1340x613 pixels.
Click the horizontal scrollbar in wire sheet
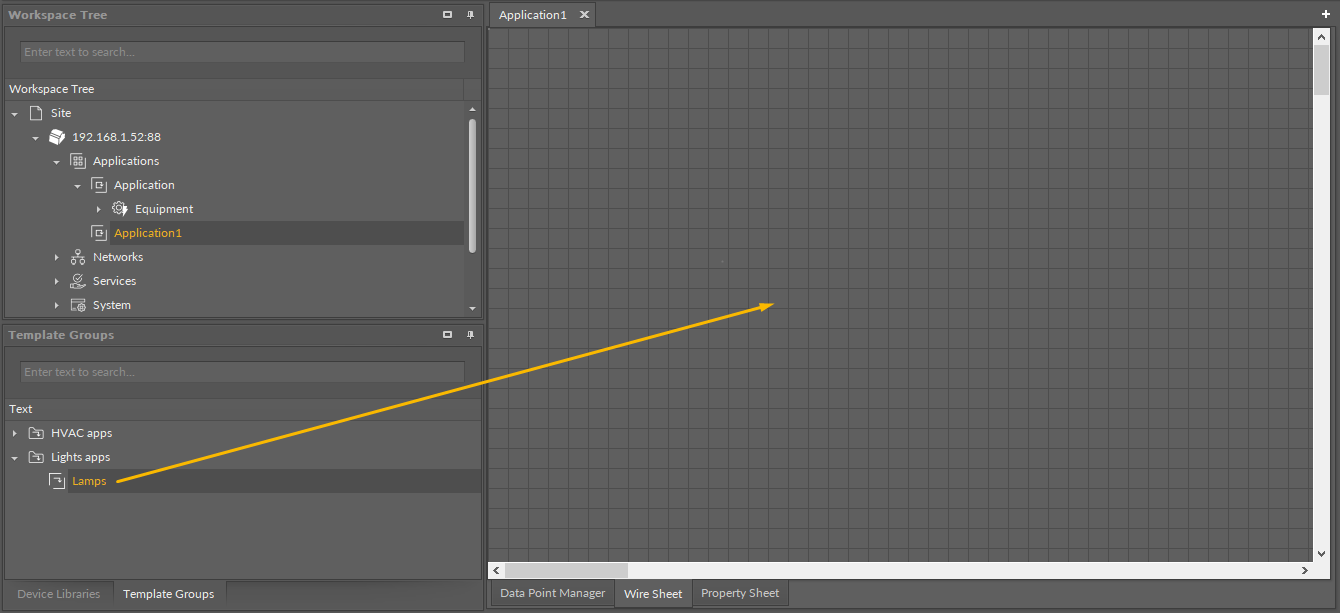click(x=567, y=570)
